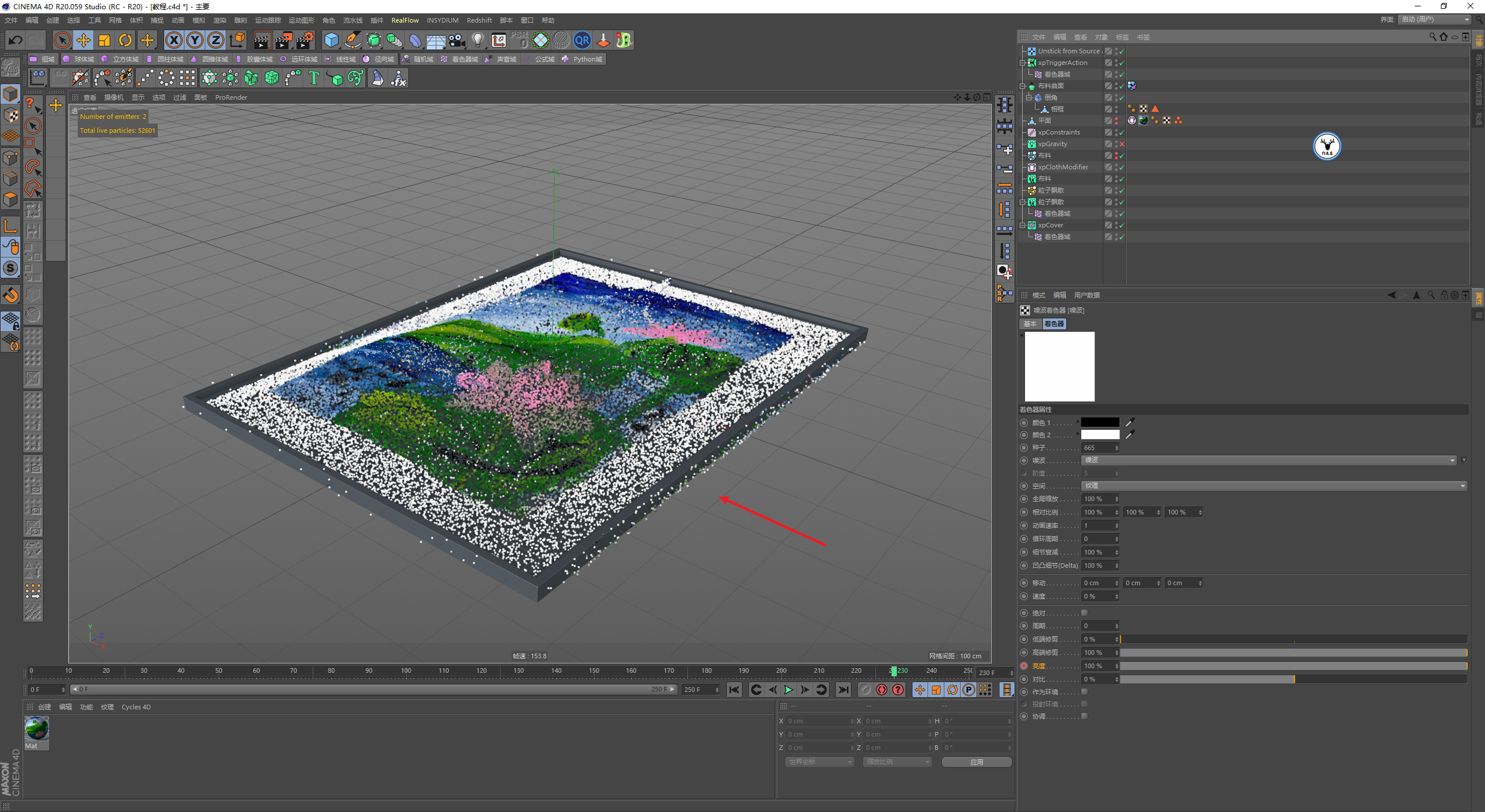
Task: Click the 应用 apply button
Action: point(976,762)
